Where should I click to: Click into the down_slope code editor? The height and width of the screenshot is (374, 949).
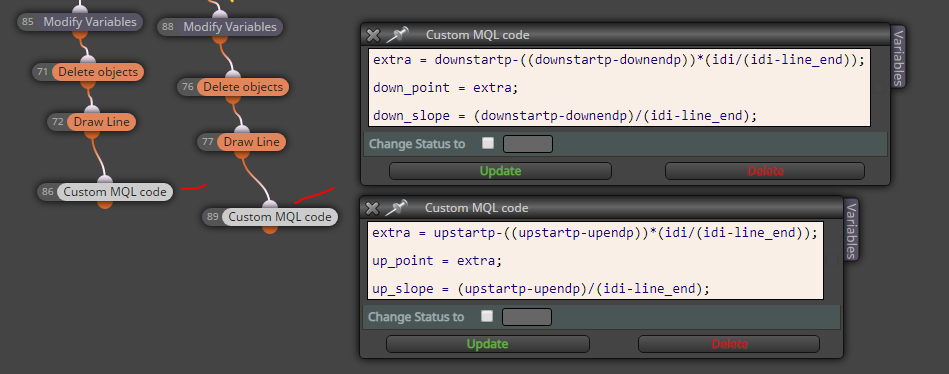coord(619,88)
